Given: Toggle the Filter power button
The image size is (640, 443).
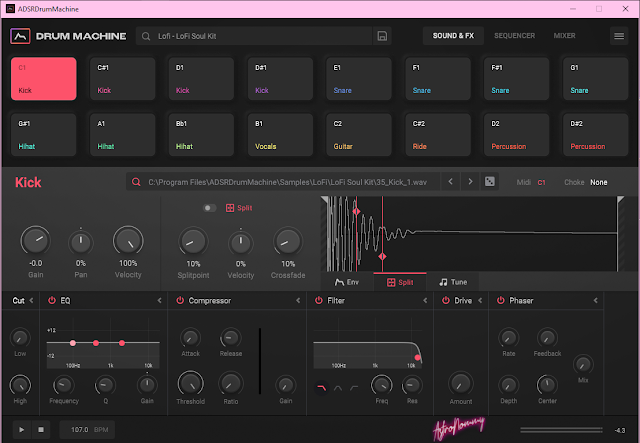Looking at the screenshot, I should 319,301.
